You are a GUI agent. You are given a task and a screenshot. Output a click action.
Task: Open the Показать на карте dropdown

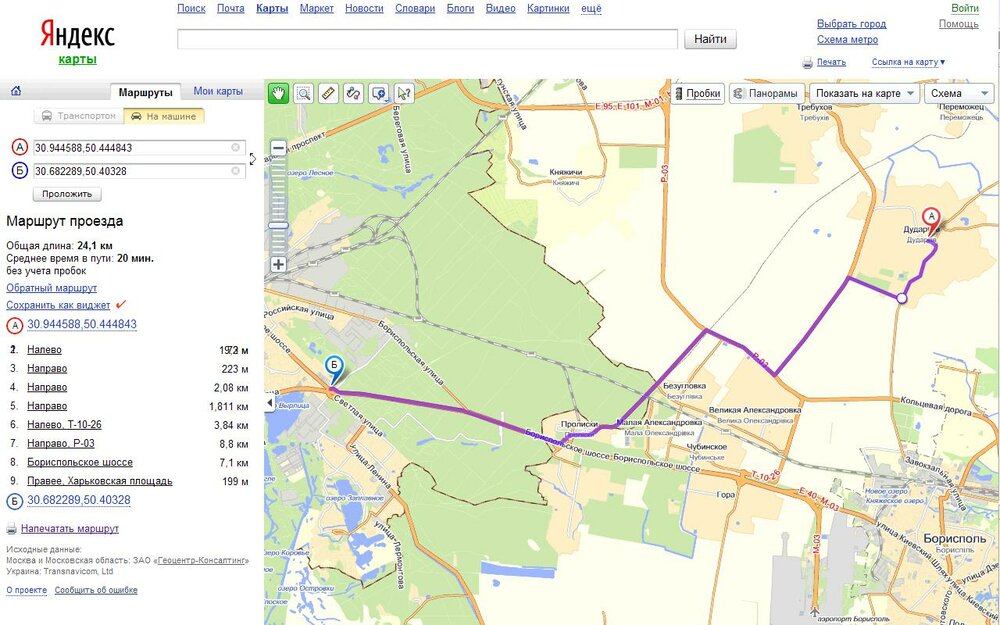point(865,93)
